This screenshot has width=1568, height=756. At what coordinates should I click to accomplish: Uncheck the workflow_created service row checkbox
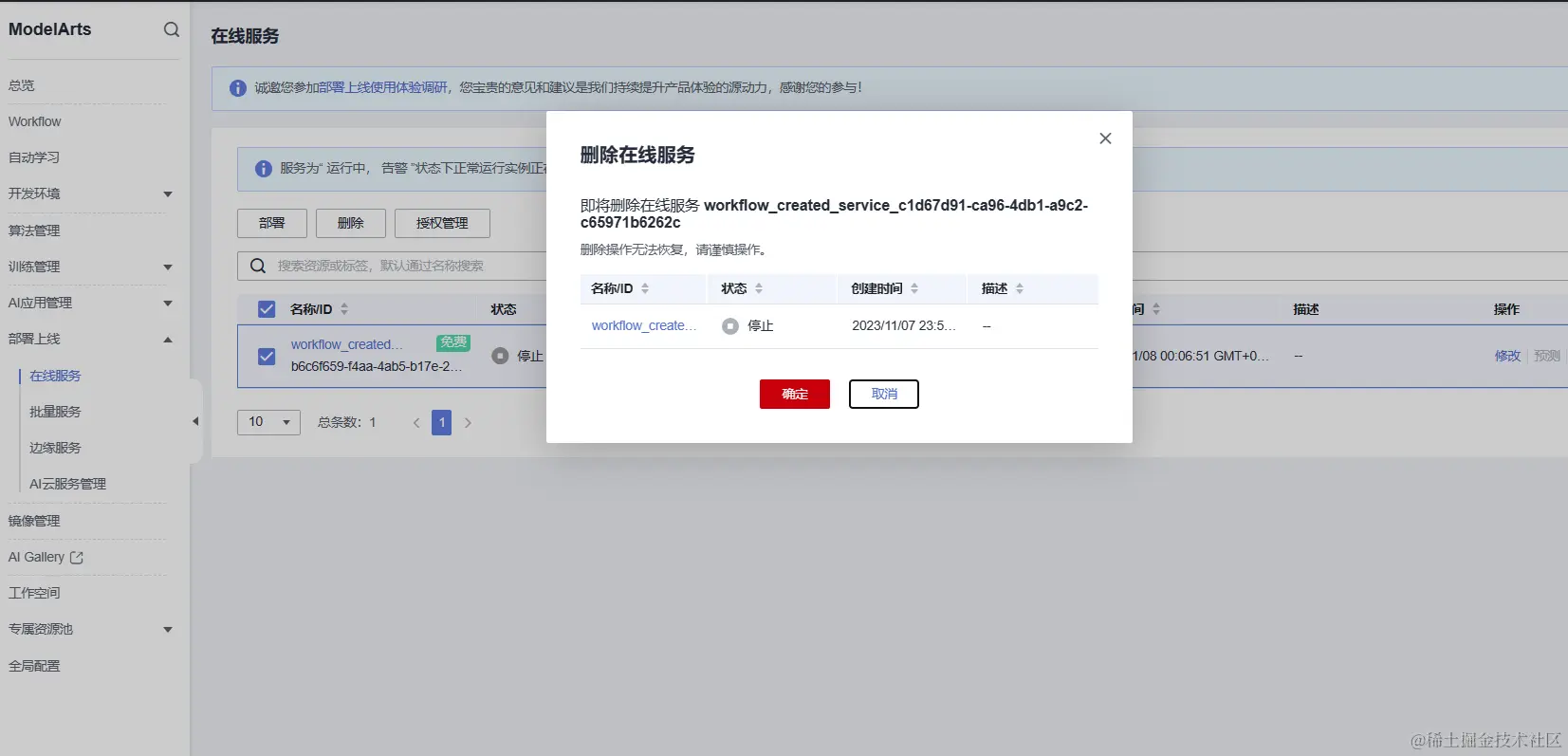(x=267, y=356)
